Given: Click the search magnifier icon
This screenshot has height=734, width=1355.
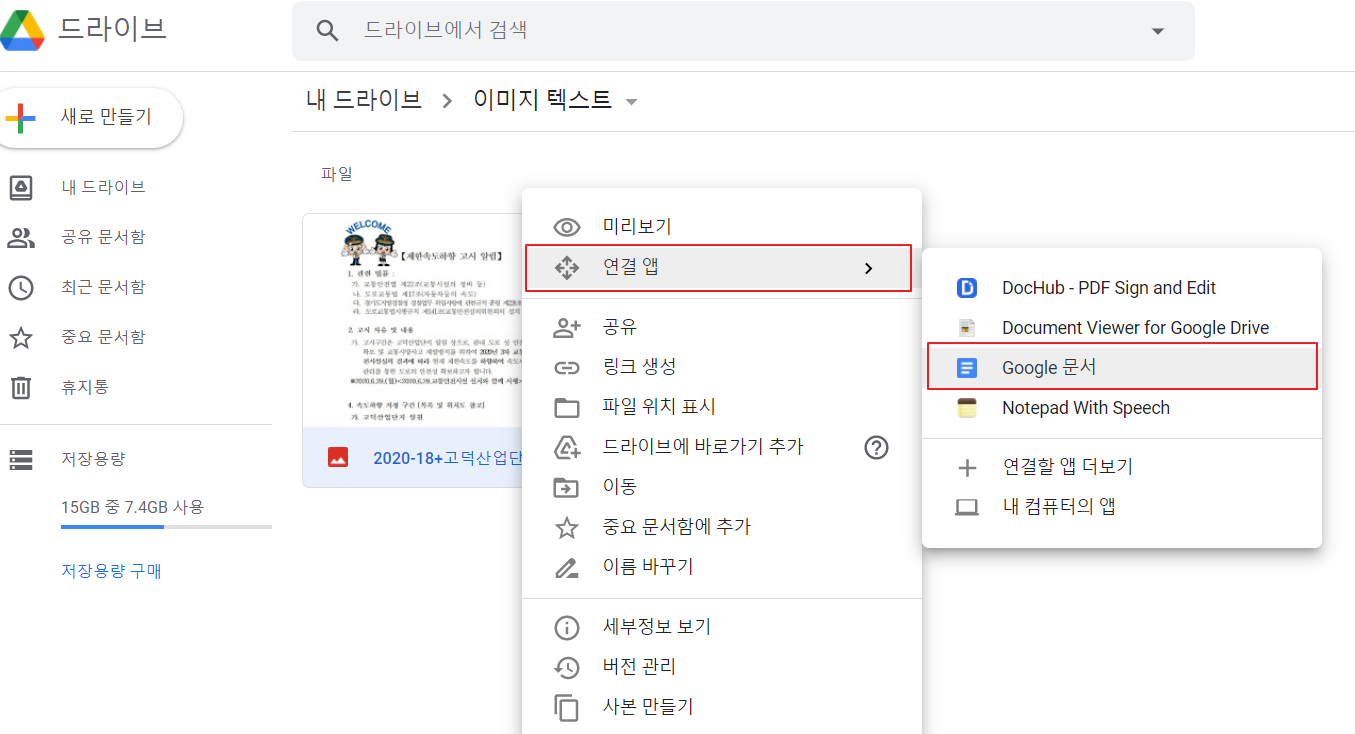Looking at the screenshot, I should (x=327, y=30).
